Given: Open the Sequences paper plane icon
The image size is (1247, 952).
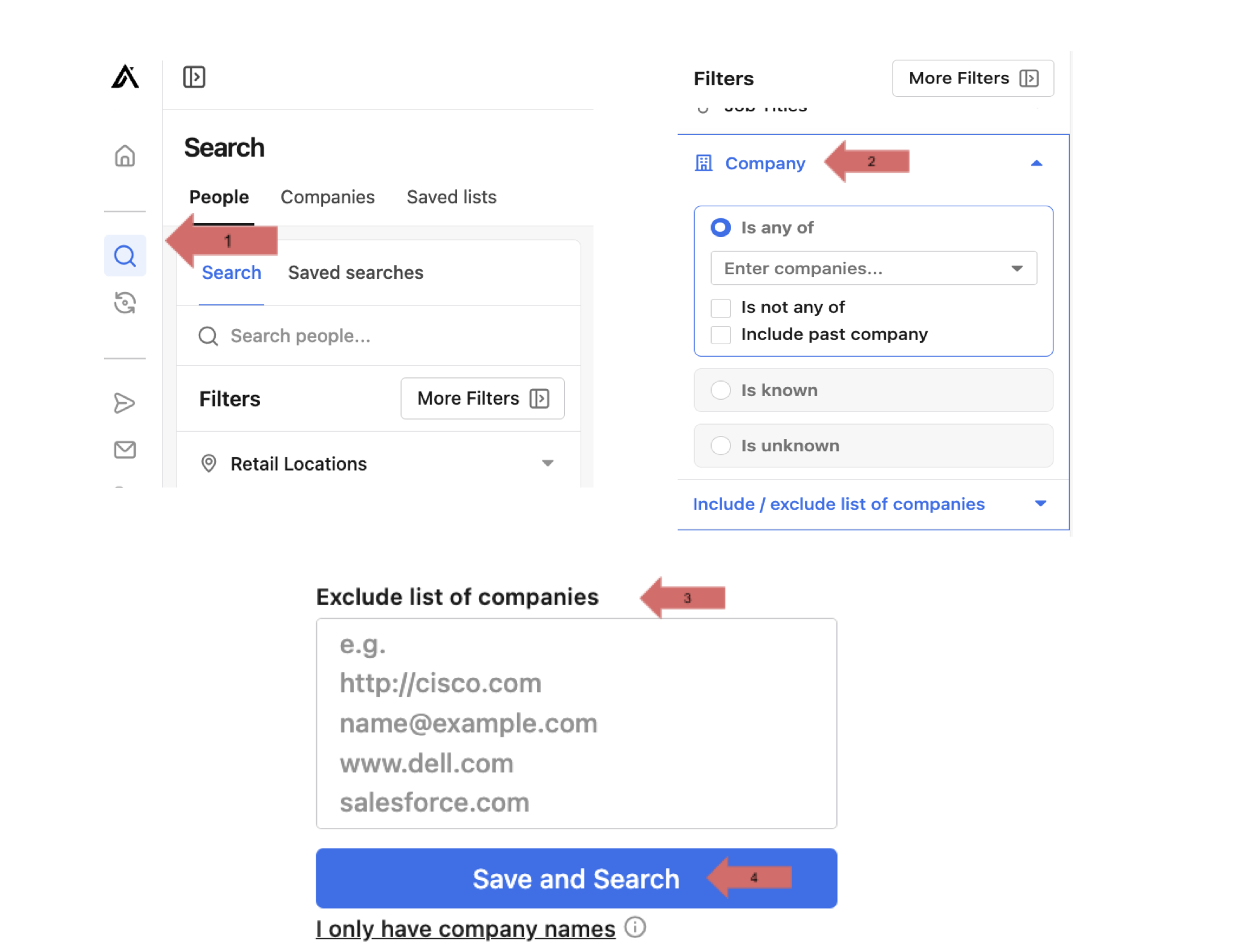Looking at the screenshot, I should 125,403.
